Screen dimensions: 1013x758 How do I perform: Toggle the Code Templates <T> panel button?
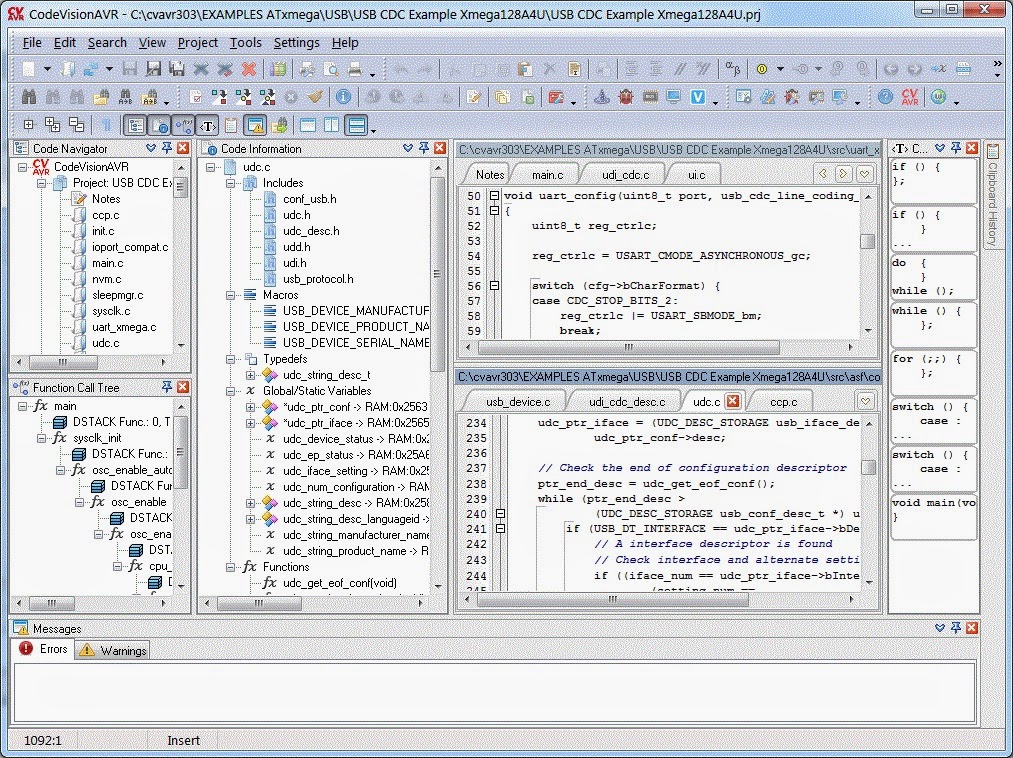tap(207, 125)
